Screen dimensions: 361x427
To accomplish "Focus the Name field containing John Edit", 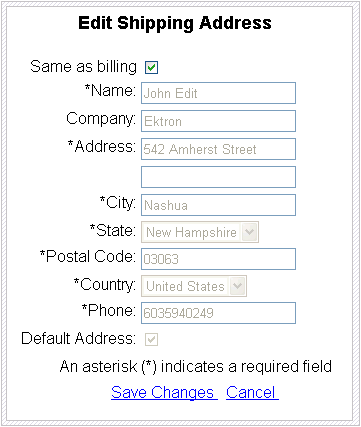I will pyautogui.click(x=218, y=93).
